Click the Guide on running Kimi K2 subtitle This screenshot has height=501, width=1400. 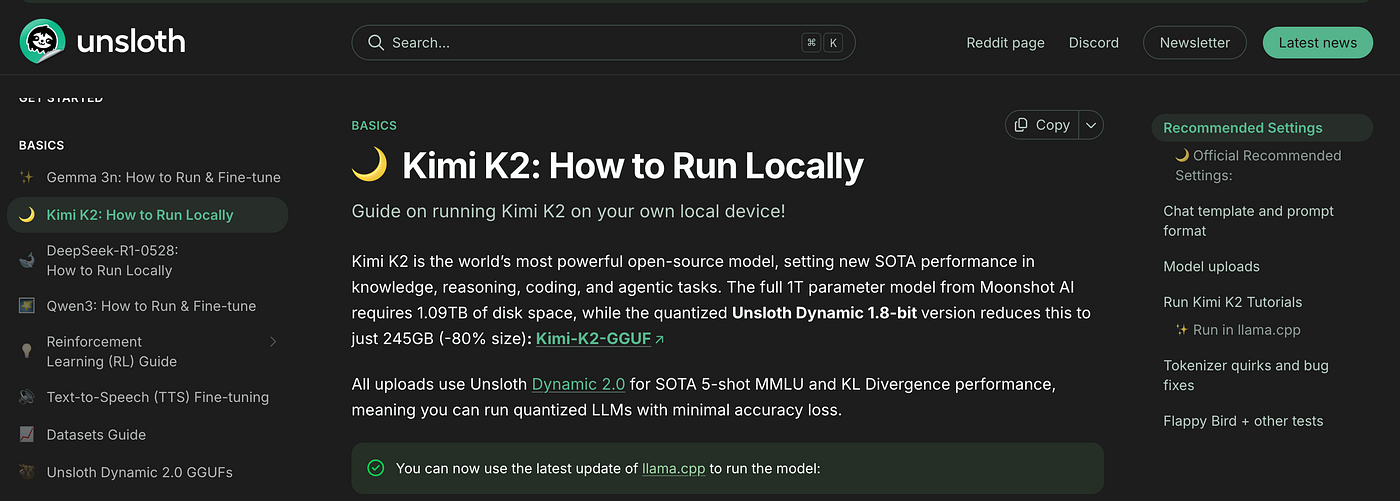tap(568, 212)
